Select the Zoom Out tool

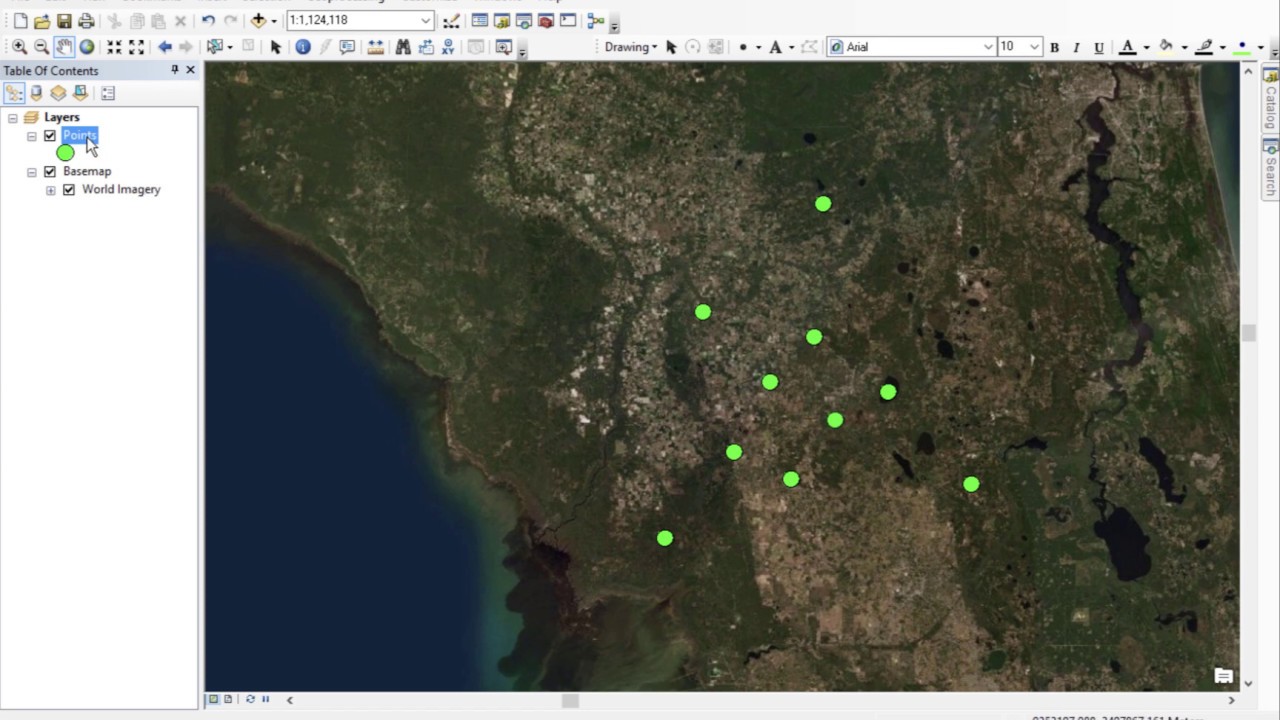pos(42,47)
